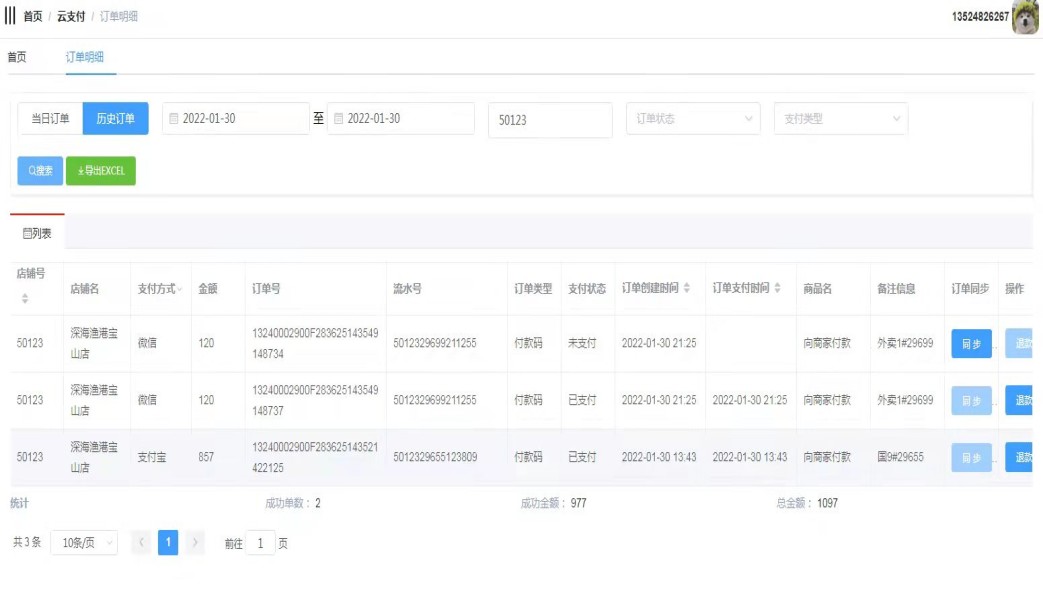The width and height of the screenshot is (1043, 605).
Task: Switch to the 首页 tab
Action: point(17,57)
